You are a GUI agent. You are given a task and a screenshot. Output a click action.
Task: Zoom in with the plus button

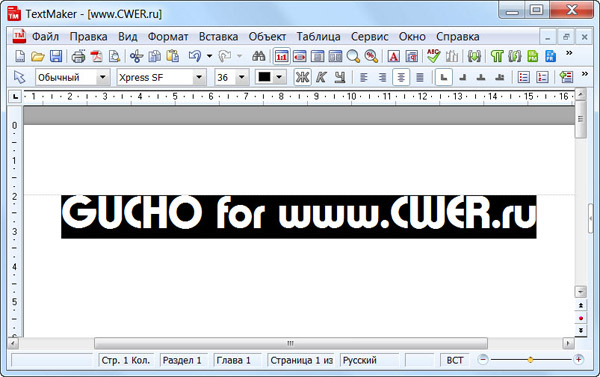[579, 360]
